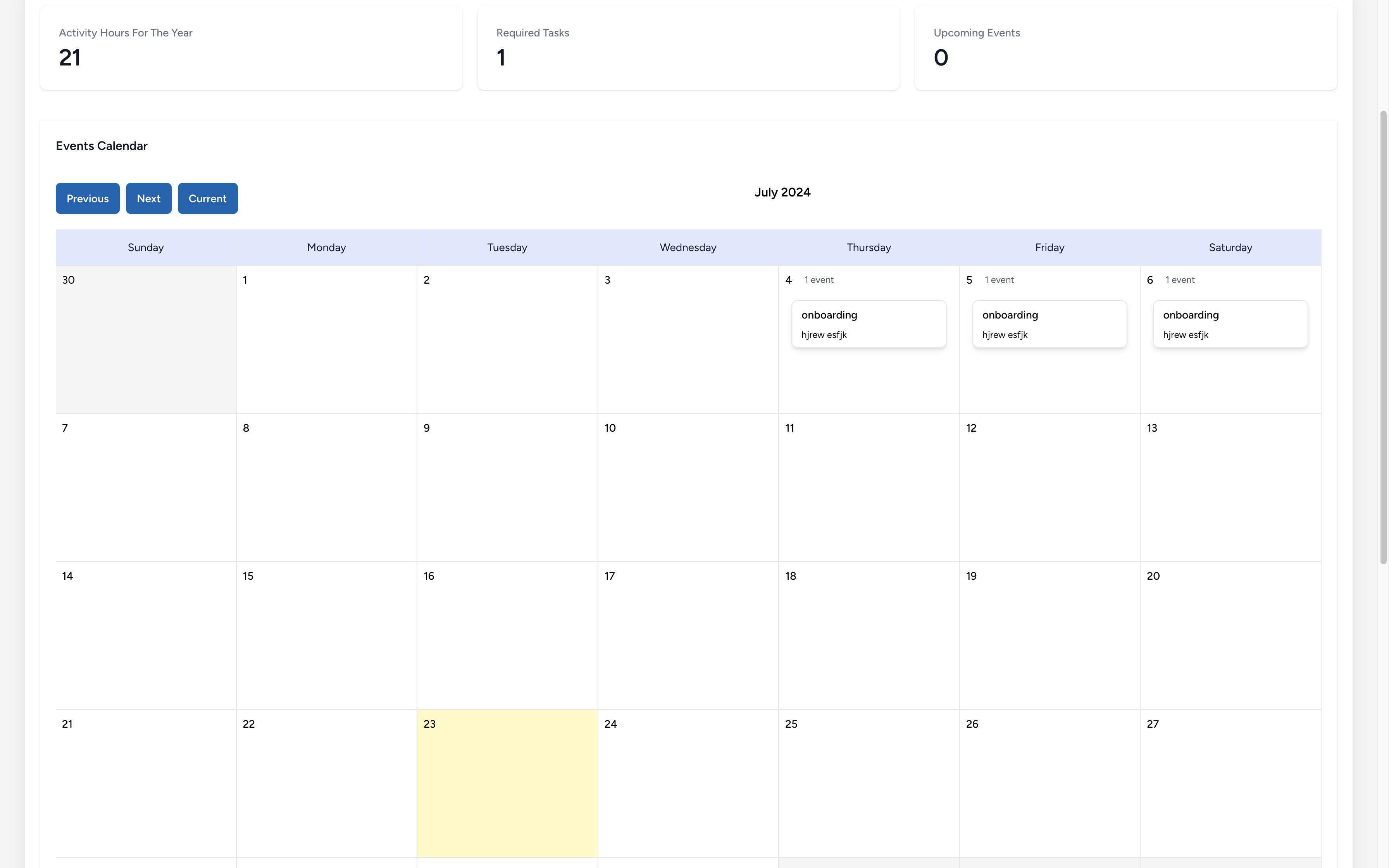
Task: Select the Sunday column header
Action: [x=145, y=247]
